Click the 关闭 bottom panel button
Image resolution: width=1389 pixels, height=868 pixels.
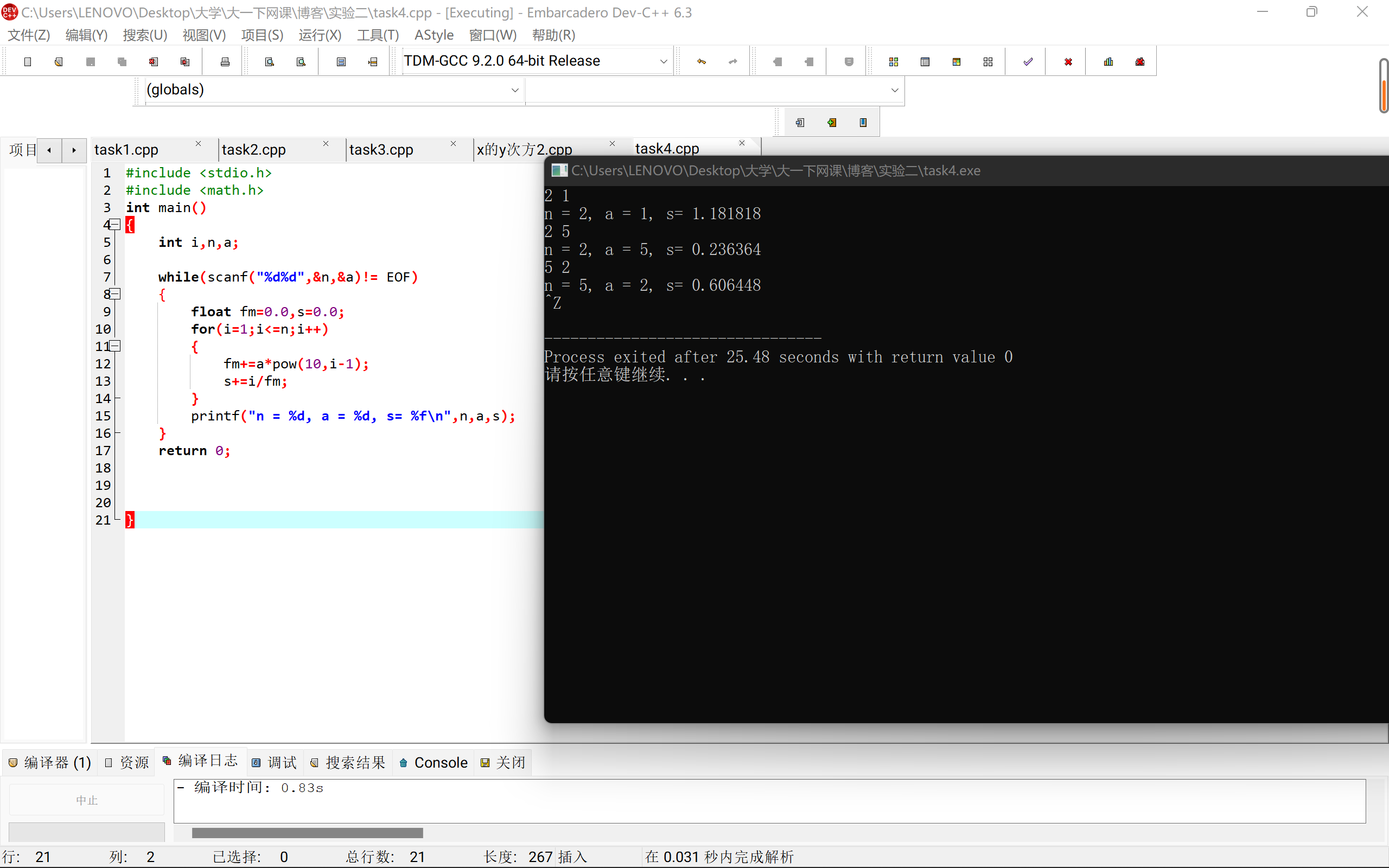(504, 762)
